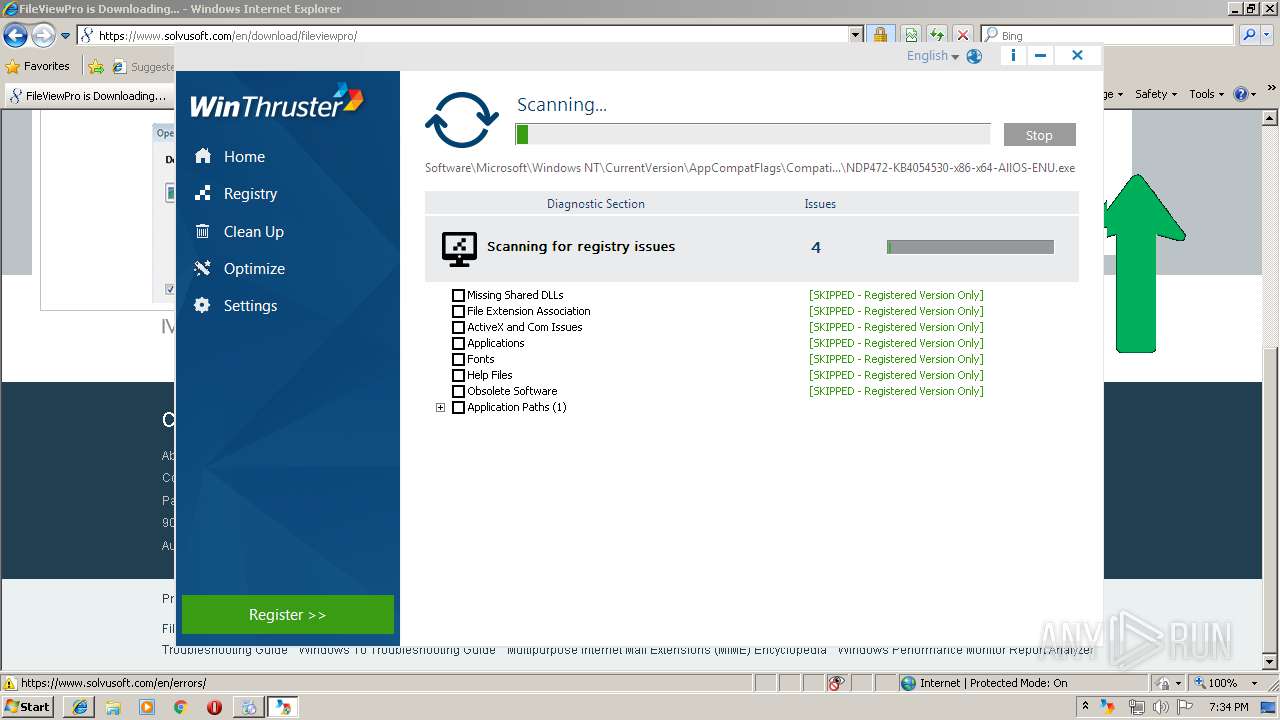Stop the registry scan
1280x720 pixels.
(x=1039, y=135)
